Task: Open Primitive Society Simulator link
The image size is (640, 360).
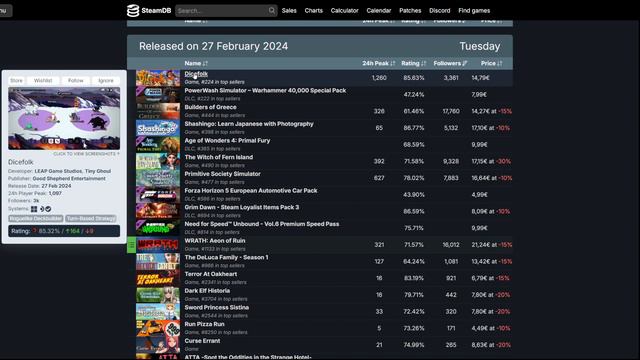Action: click(x=222, y=174)
